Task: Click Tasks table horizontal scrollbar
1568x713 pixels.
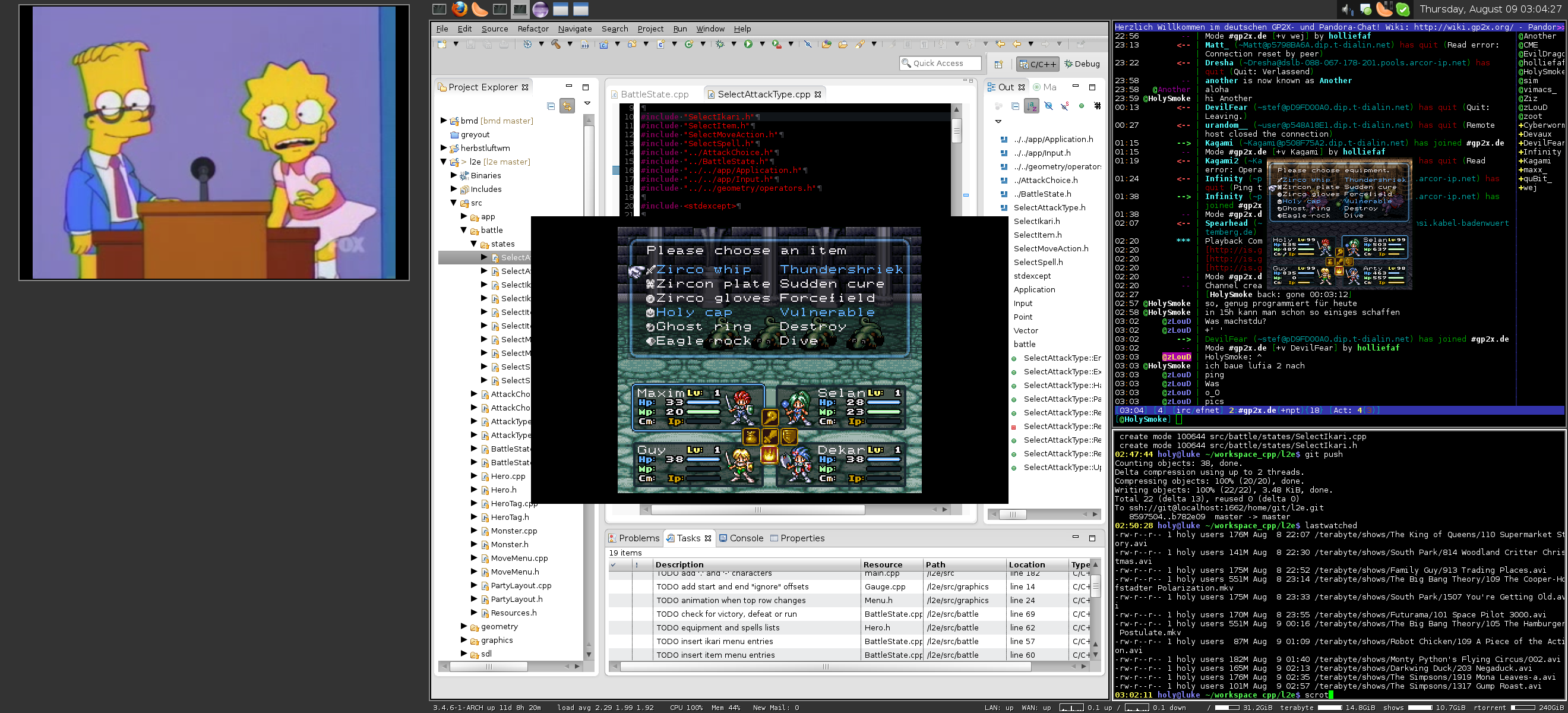Action: coord(826,667)
